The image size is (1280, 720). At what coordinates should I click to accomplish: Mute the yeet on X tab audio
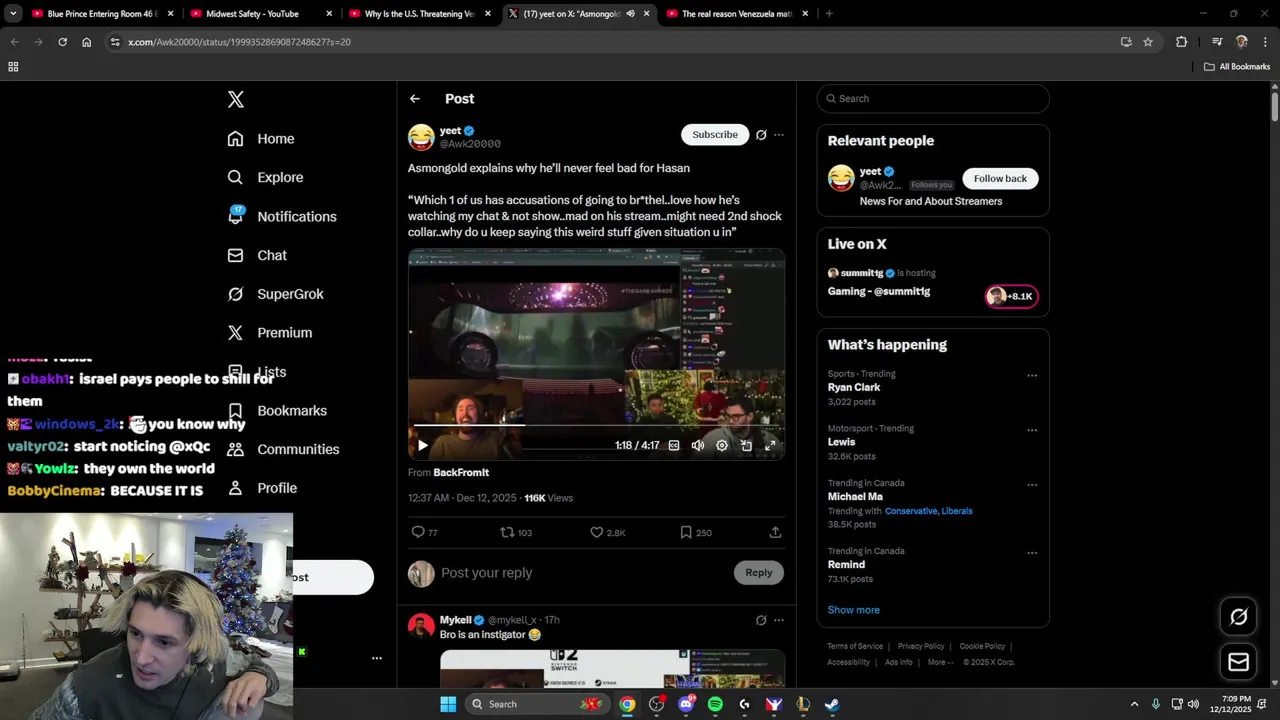pos(631,14)
